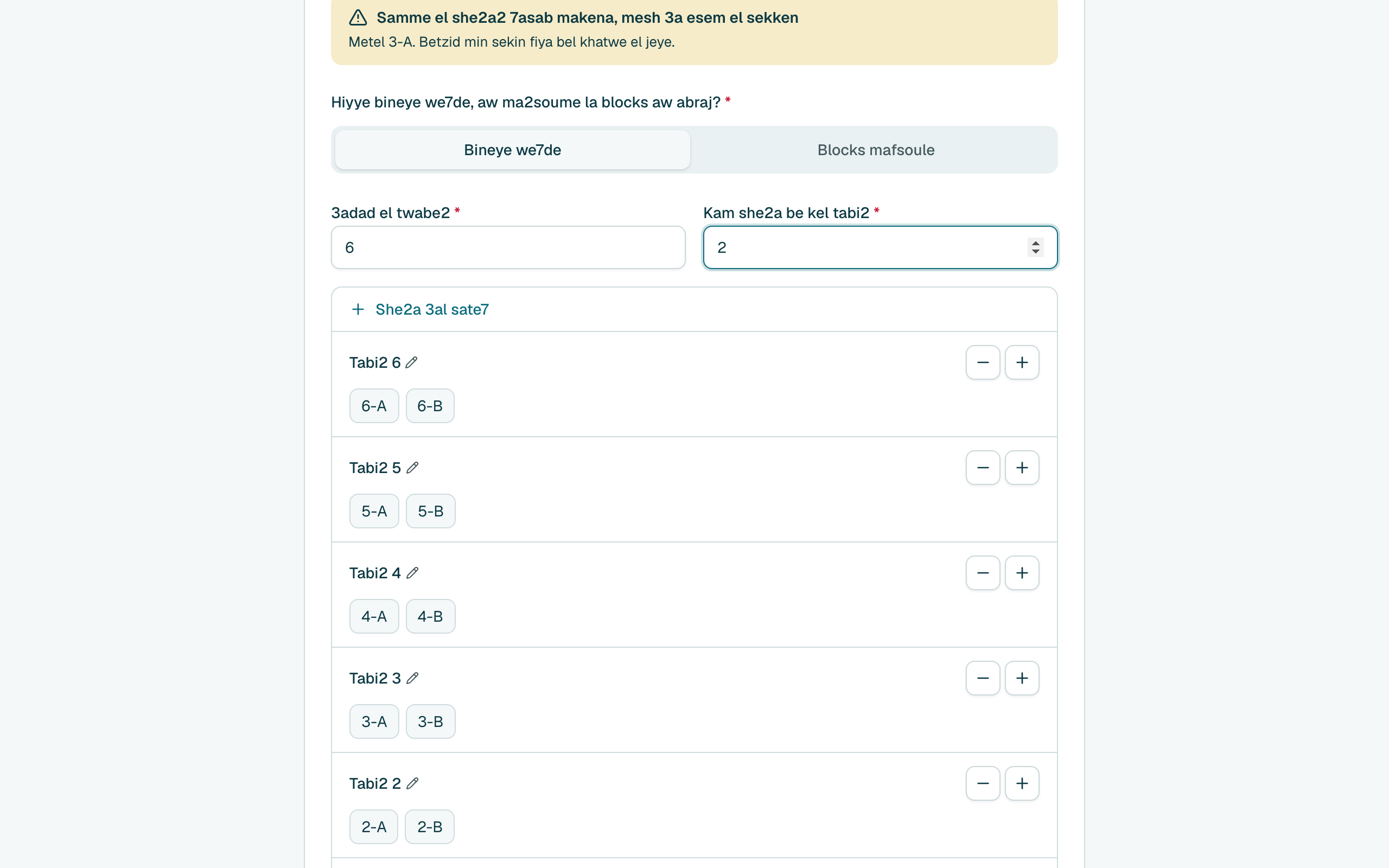This screenshot has height=868, width=1389.
Task: Select apartment chip 6-A
Action: (x=374, y=406)
